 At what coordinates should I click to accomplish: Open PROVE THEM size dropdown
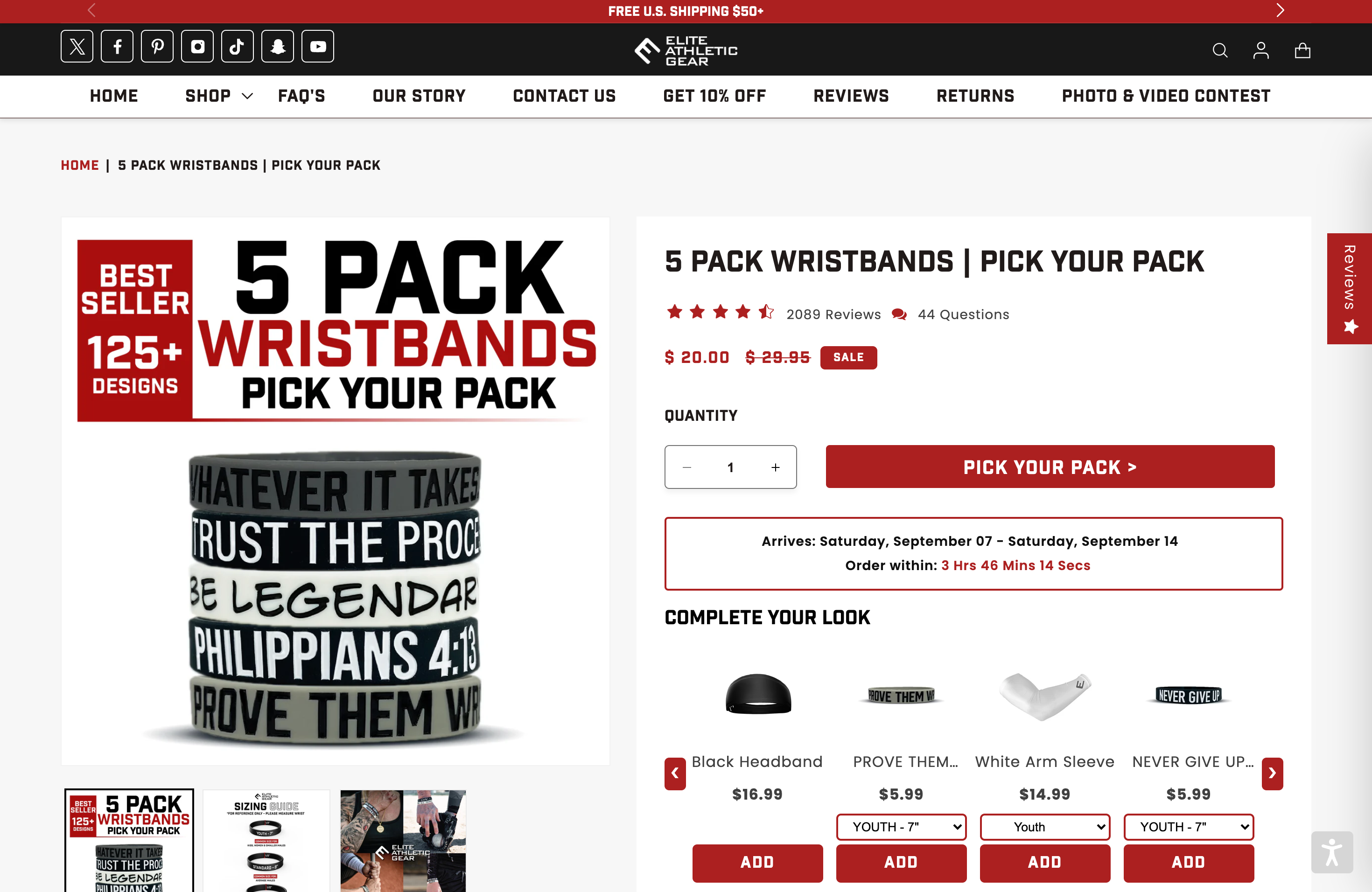[901, 827]
